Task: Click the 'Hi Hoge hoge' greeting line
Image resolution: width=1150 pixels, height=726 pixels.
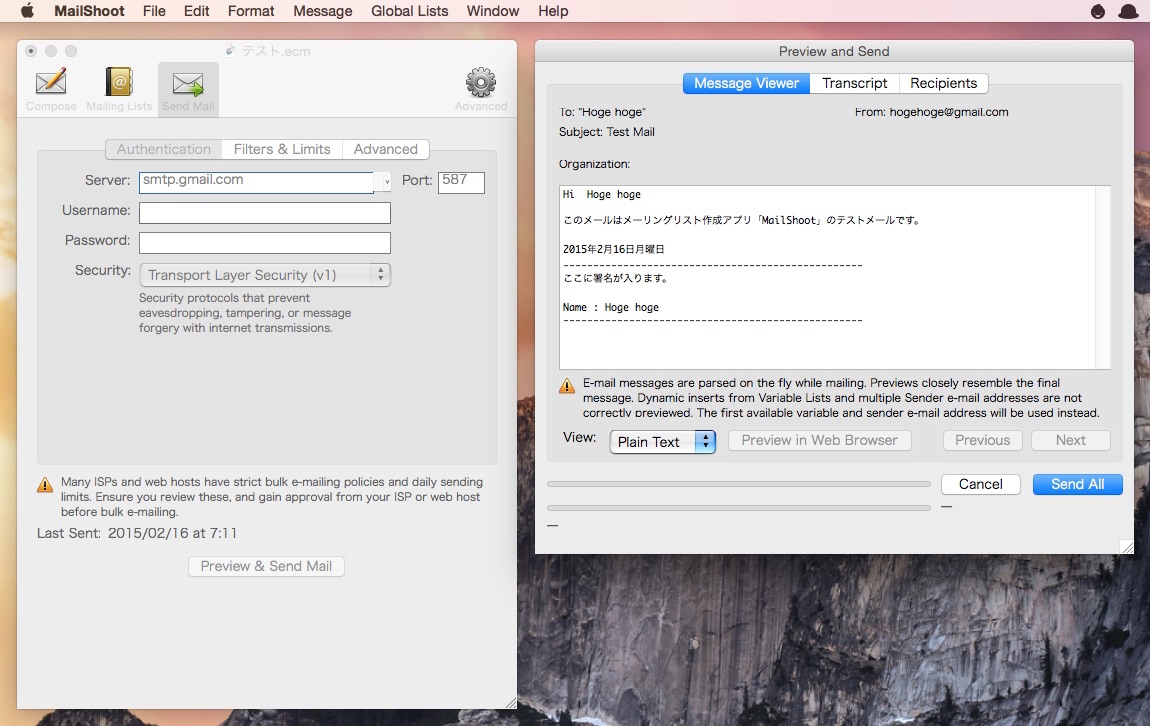Action: (x=602, y=194)
